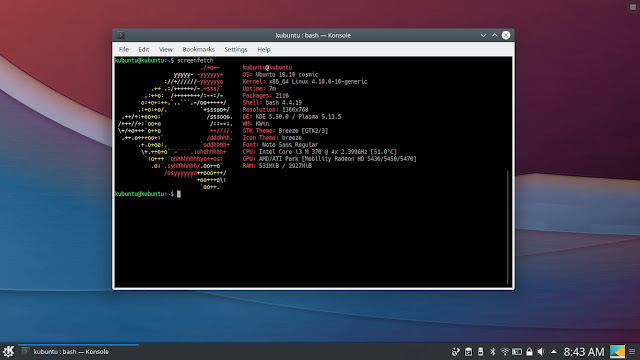Open the Wi-Fi network tray icon

505,351
